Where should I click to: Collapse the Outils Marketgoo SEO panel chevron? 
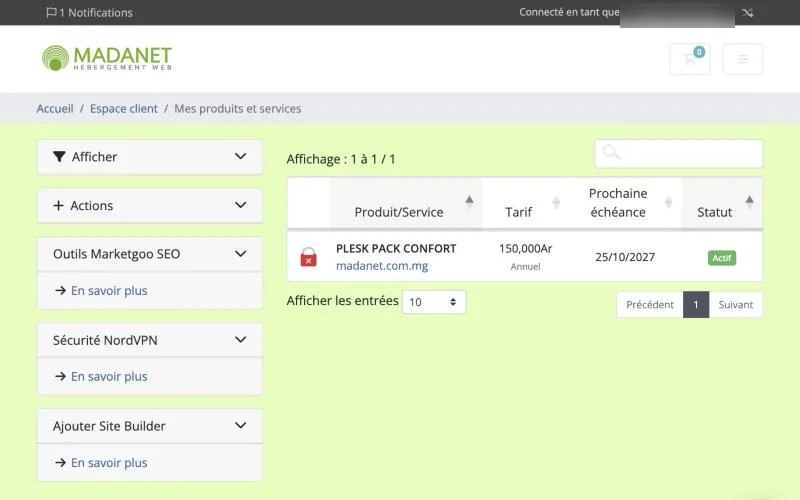coord(240,254)
